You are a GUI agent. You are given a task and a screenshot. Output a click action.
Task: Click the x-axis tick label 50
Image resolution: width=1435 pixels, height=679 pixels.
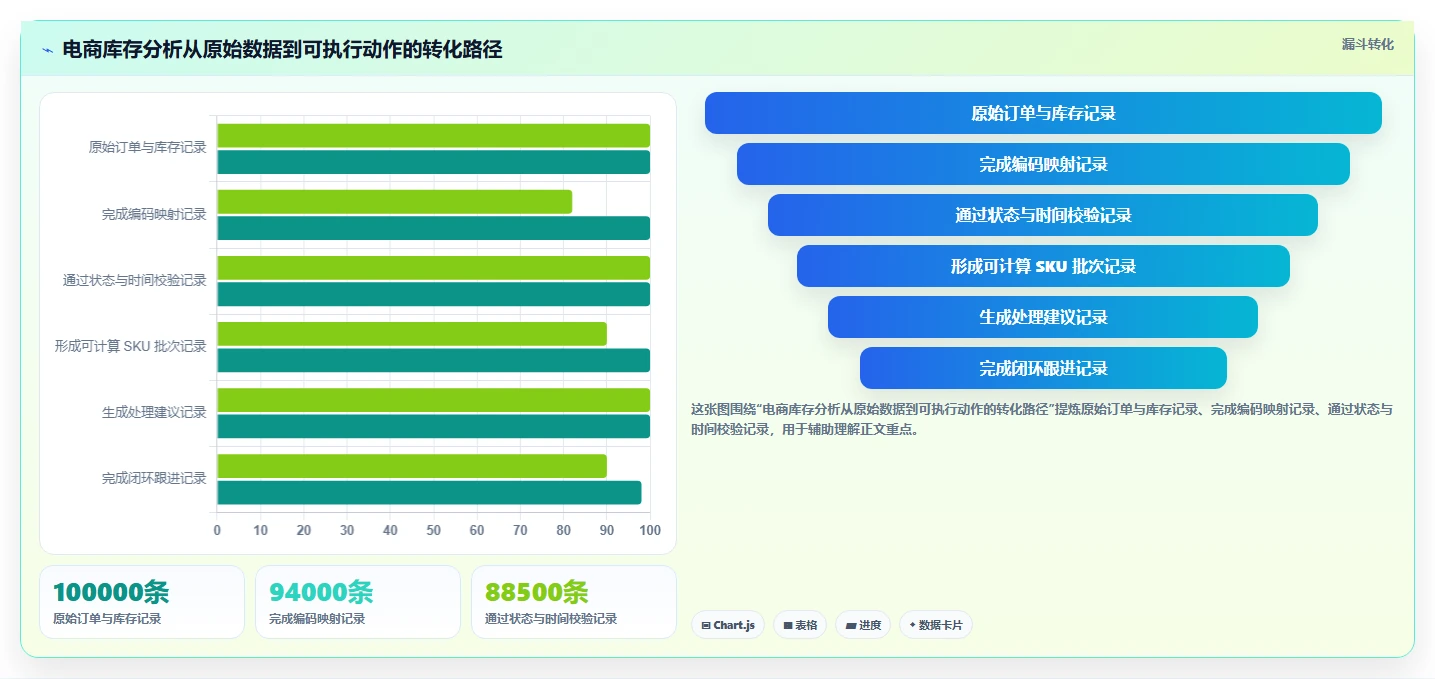point(433,531)
